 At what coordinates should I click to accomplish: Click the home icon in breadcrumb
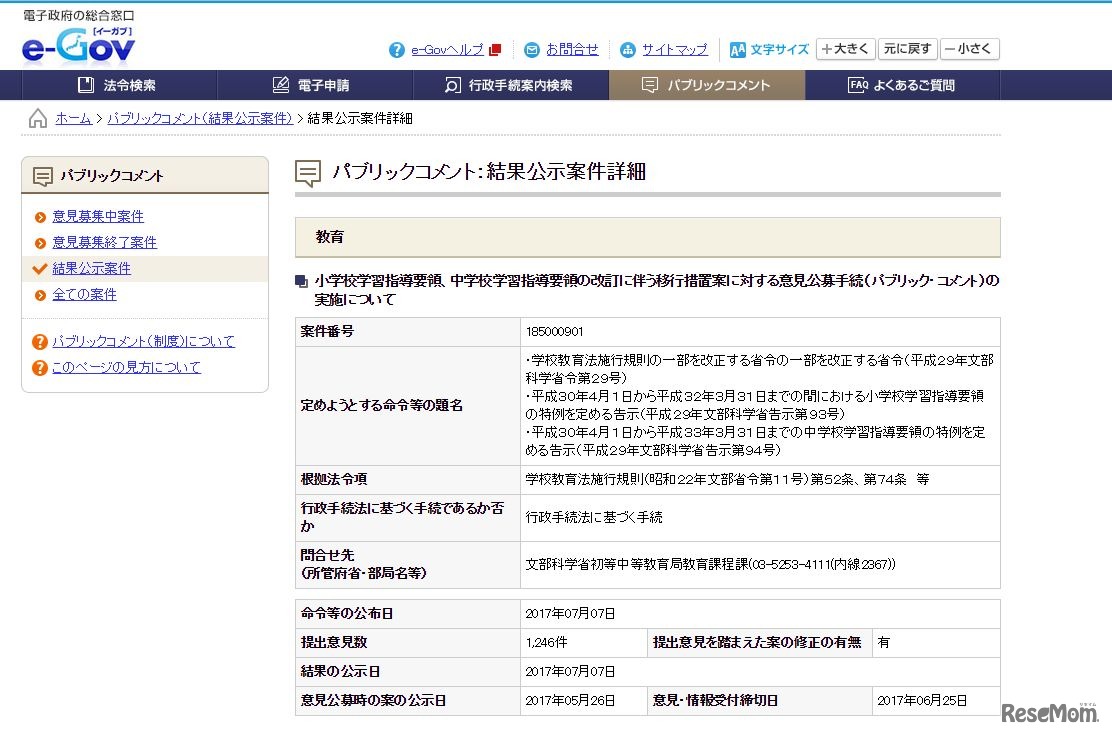pos(38,119)
